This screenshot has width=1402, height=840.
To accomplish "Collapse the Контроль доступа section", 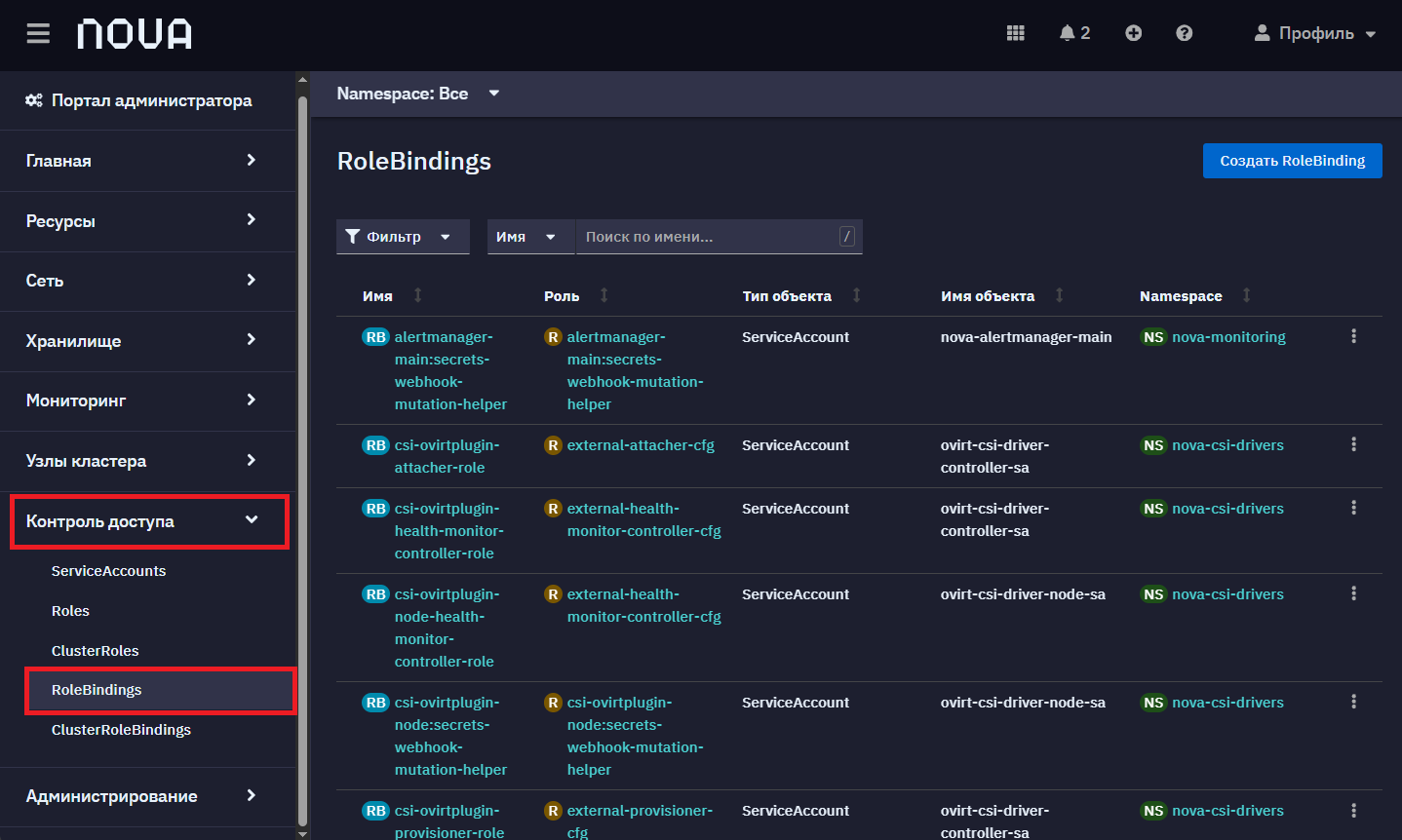I will [x=149, y=521].
